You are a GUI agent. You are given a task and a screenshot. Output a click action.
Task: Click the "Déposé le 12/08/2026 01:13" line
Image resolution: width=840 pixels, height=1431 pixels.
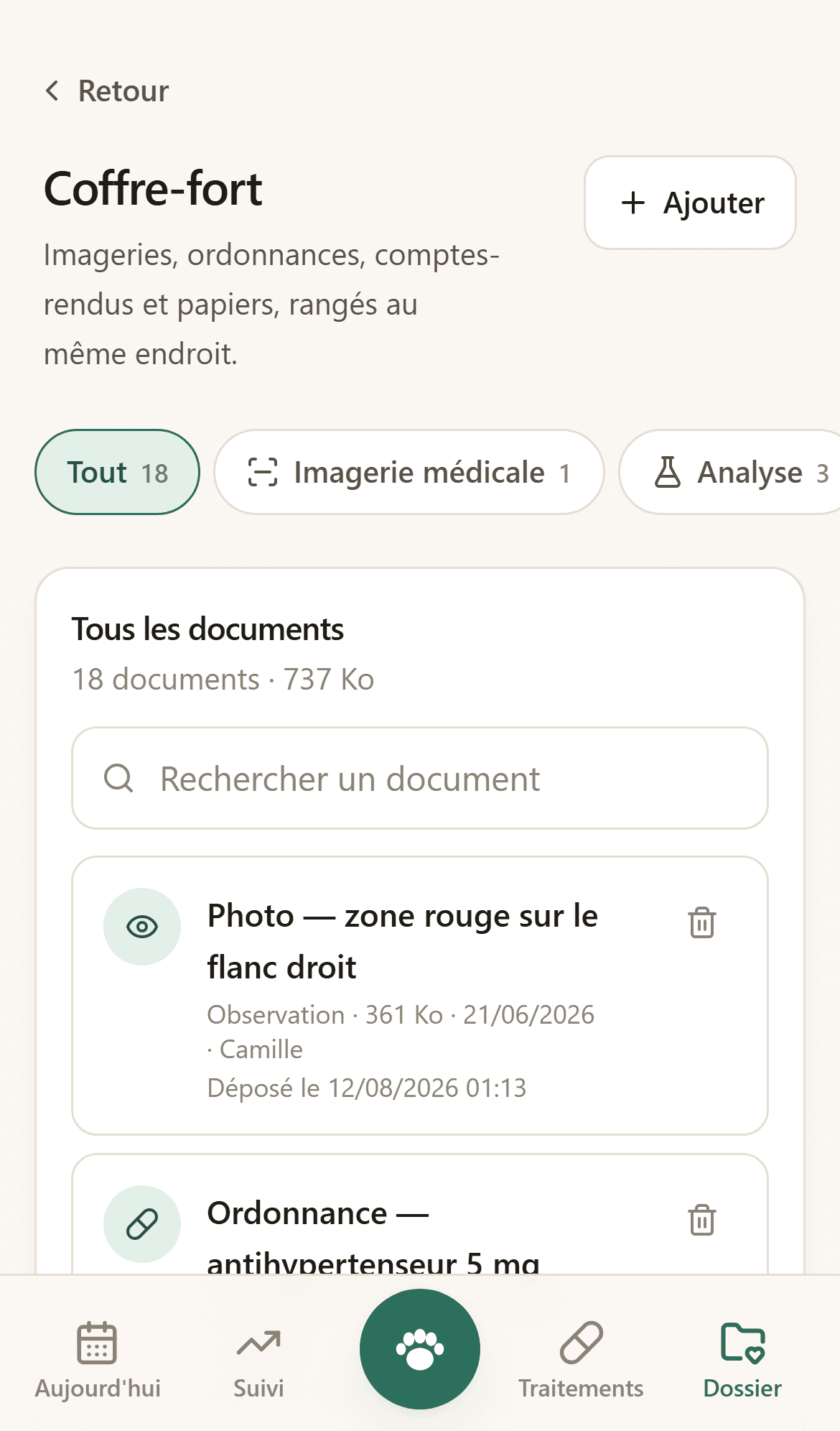click(367, 1088)
